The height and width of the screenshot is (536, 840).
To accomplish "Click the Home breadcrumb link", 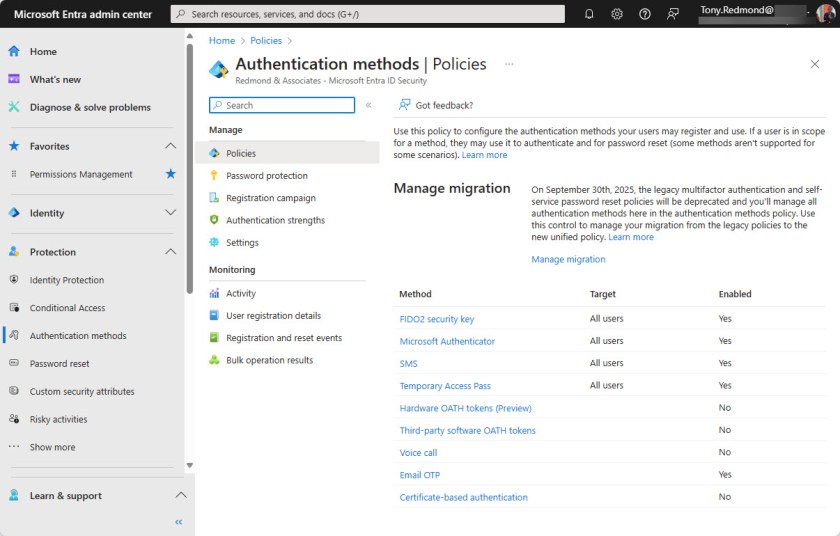I will coord(222,41).
